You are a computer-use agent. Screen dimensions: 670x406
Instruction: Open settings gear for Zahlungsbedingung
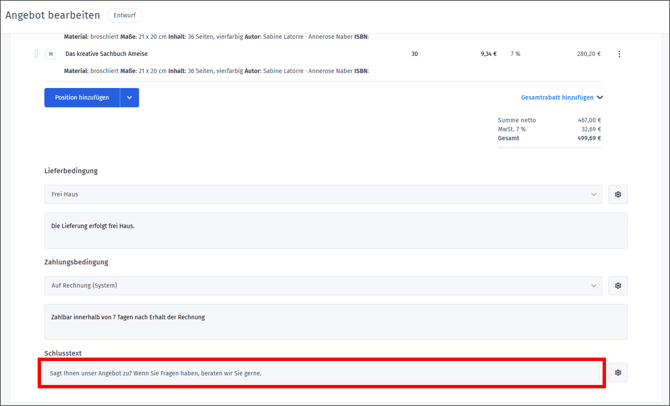pyautogui.click(x=618, y=285)
